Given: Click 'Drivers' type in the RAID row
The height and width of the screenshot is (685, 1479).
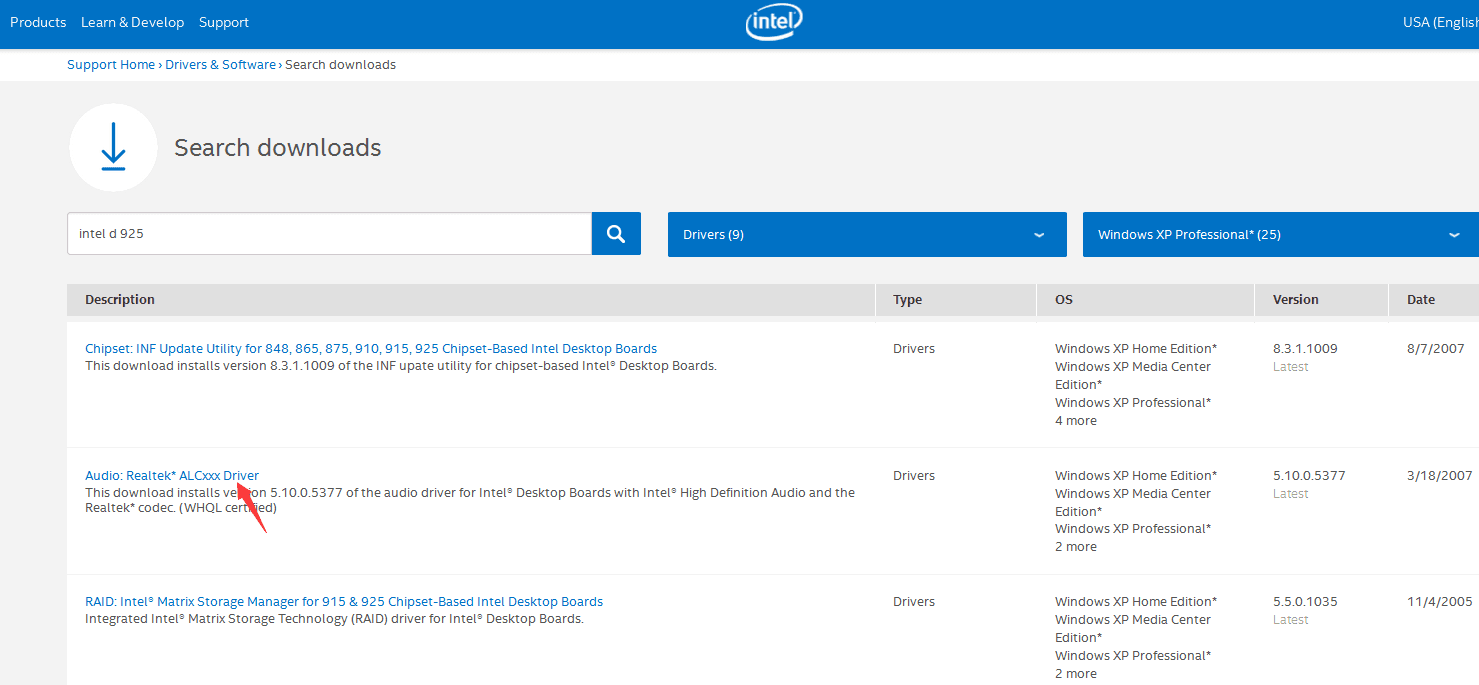Looking at the screenshot, I should pyautogui.click(x=914, y=602).
